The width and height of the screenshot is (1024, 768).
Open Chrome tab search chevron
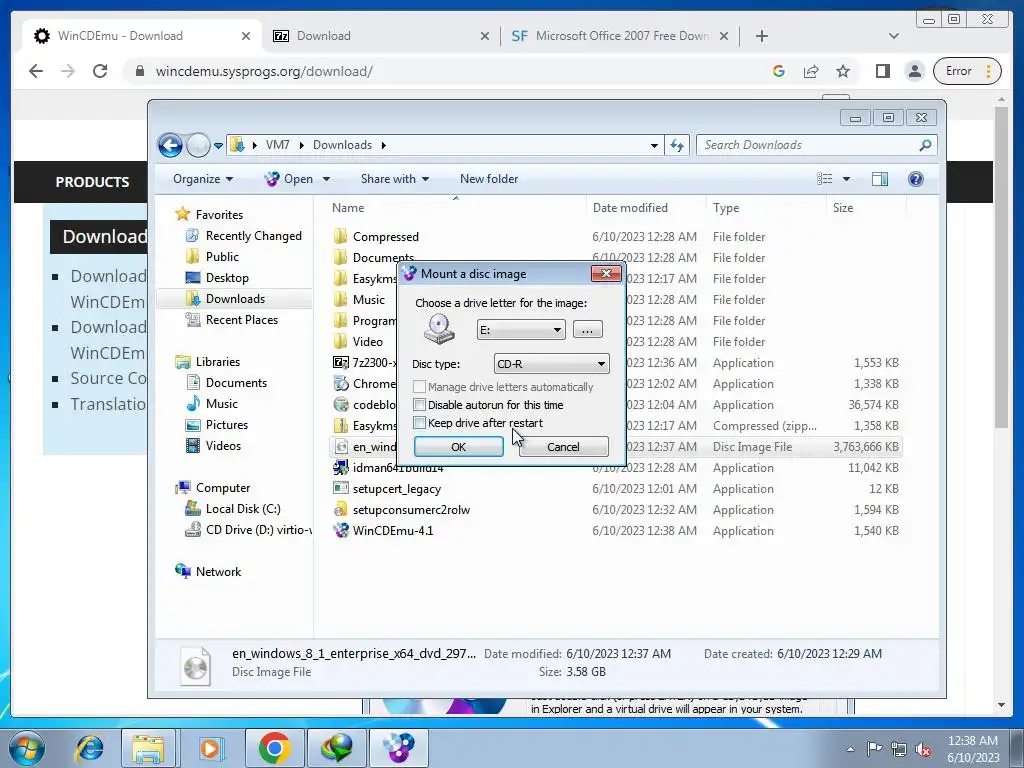pos(893,36)
